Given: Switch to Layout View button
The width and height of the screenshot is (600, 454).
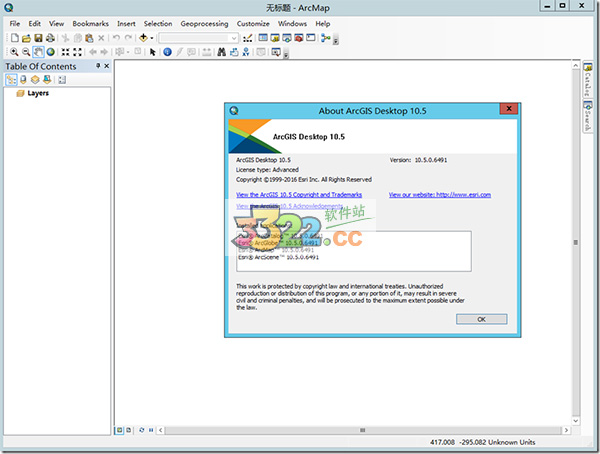Looking at the screenshot, I should (129, 430).
